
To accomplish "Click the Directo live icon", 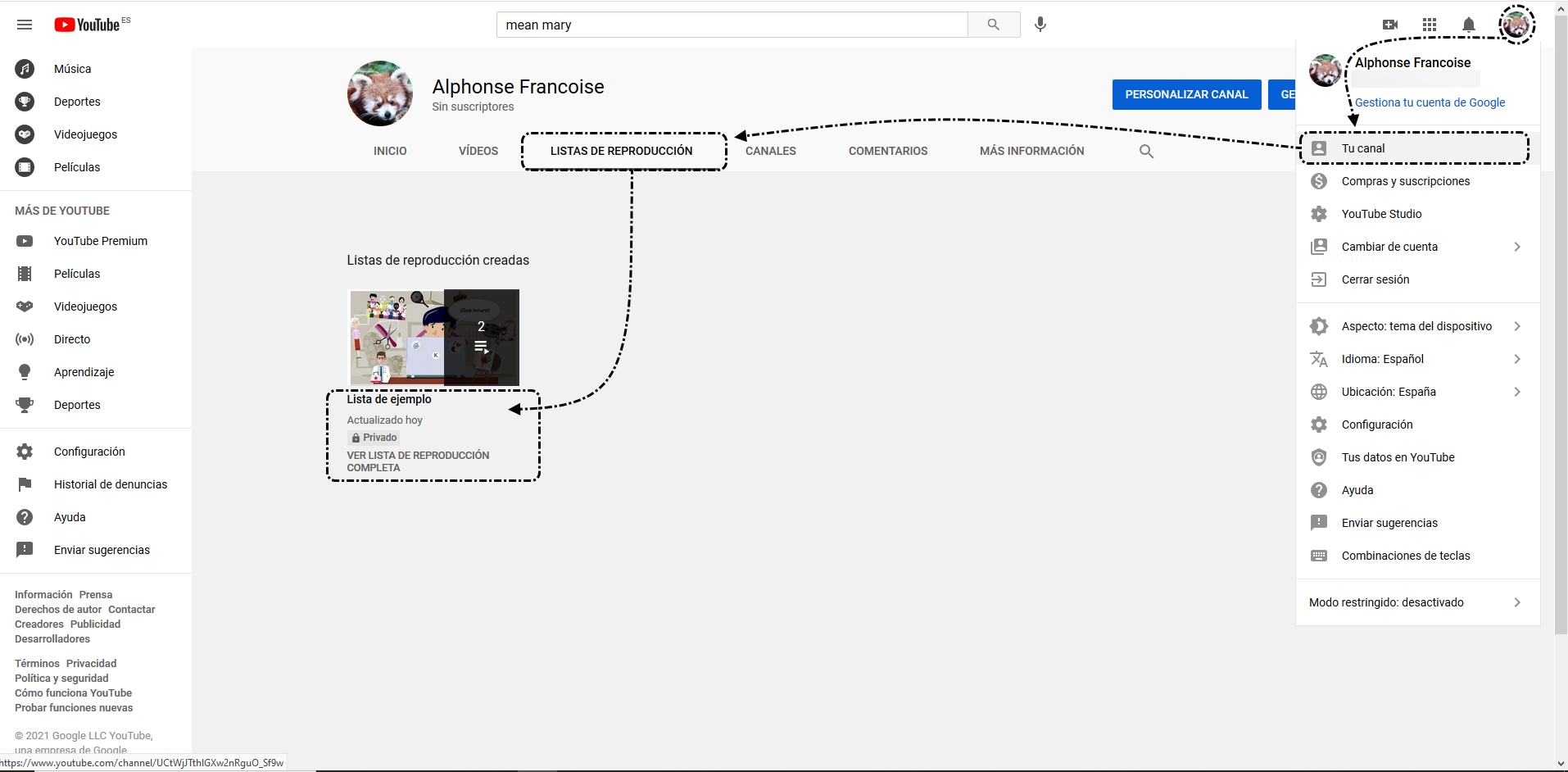I will point(25,339).
